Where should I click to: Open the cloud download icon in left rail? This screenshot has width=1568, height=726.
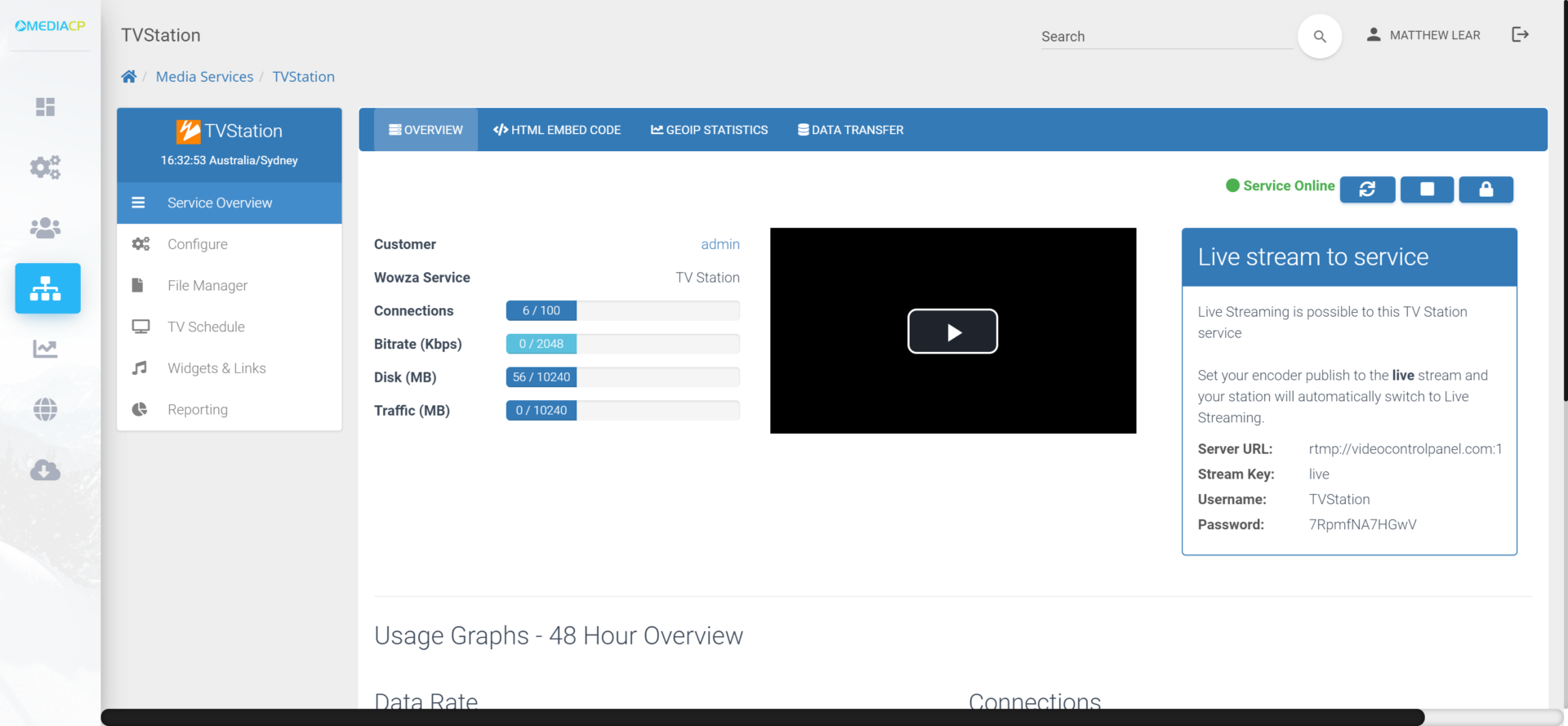pyautogui.click(x=45, y=470)
